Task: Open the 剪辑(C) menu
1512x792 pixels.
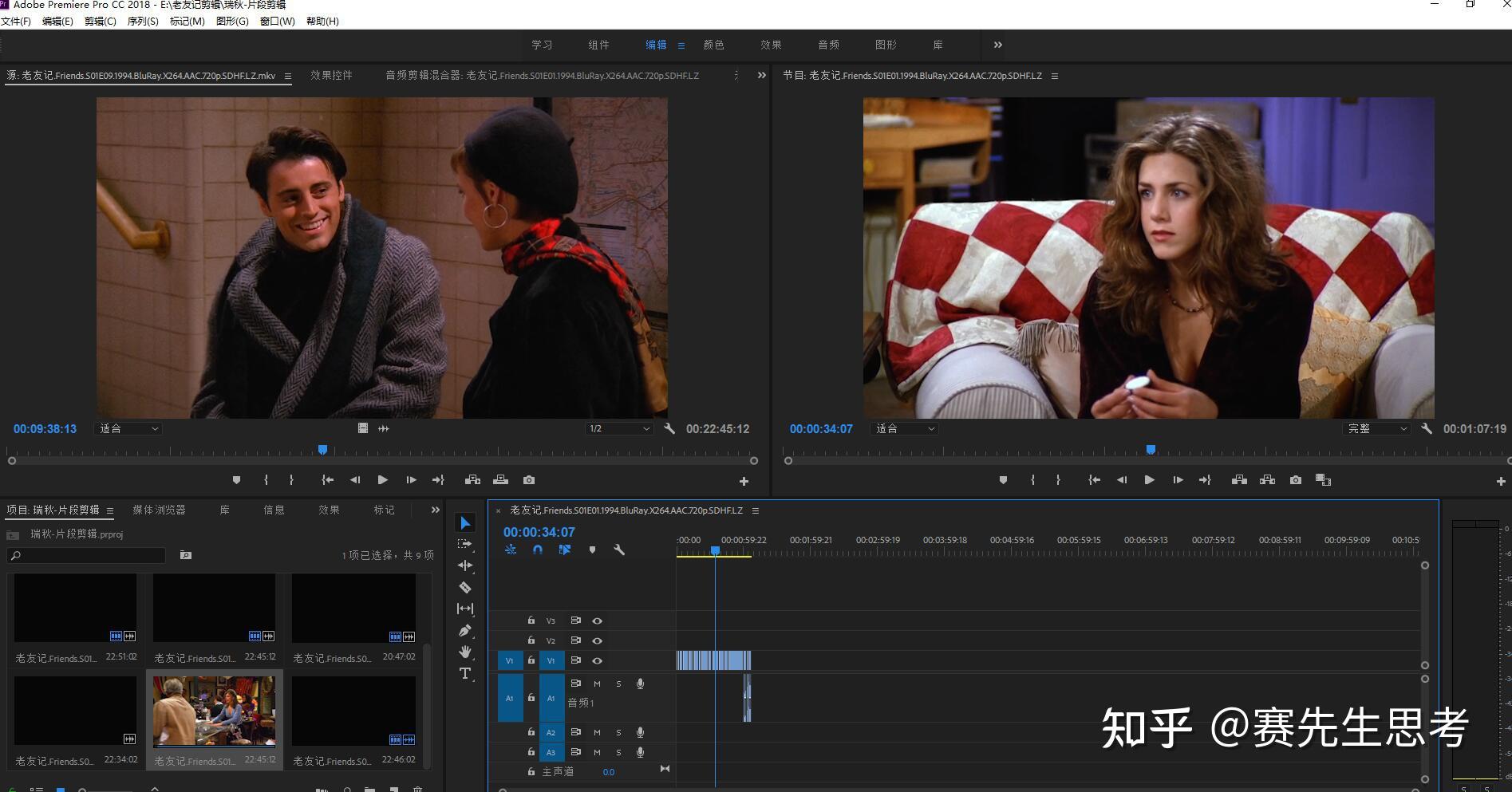Action: [101, 22]
